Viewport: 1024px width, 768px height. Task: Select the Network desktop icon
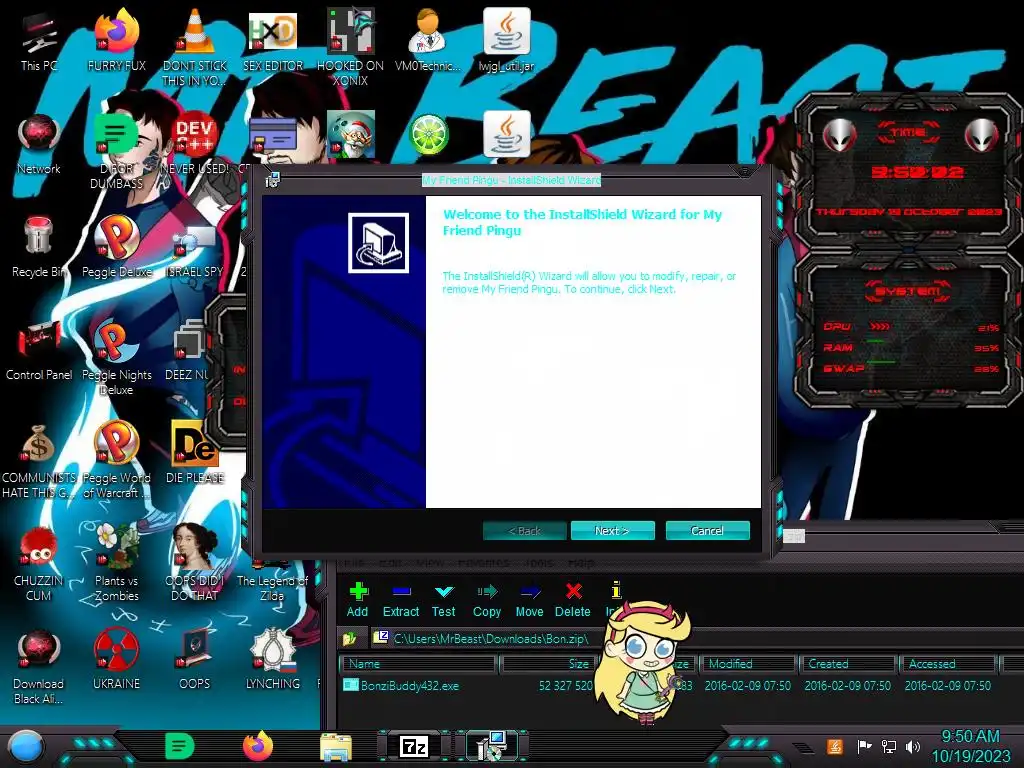[39, 144]
